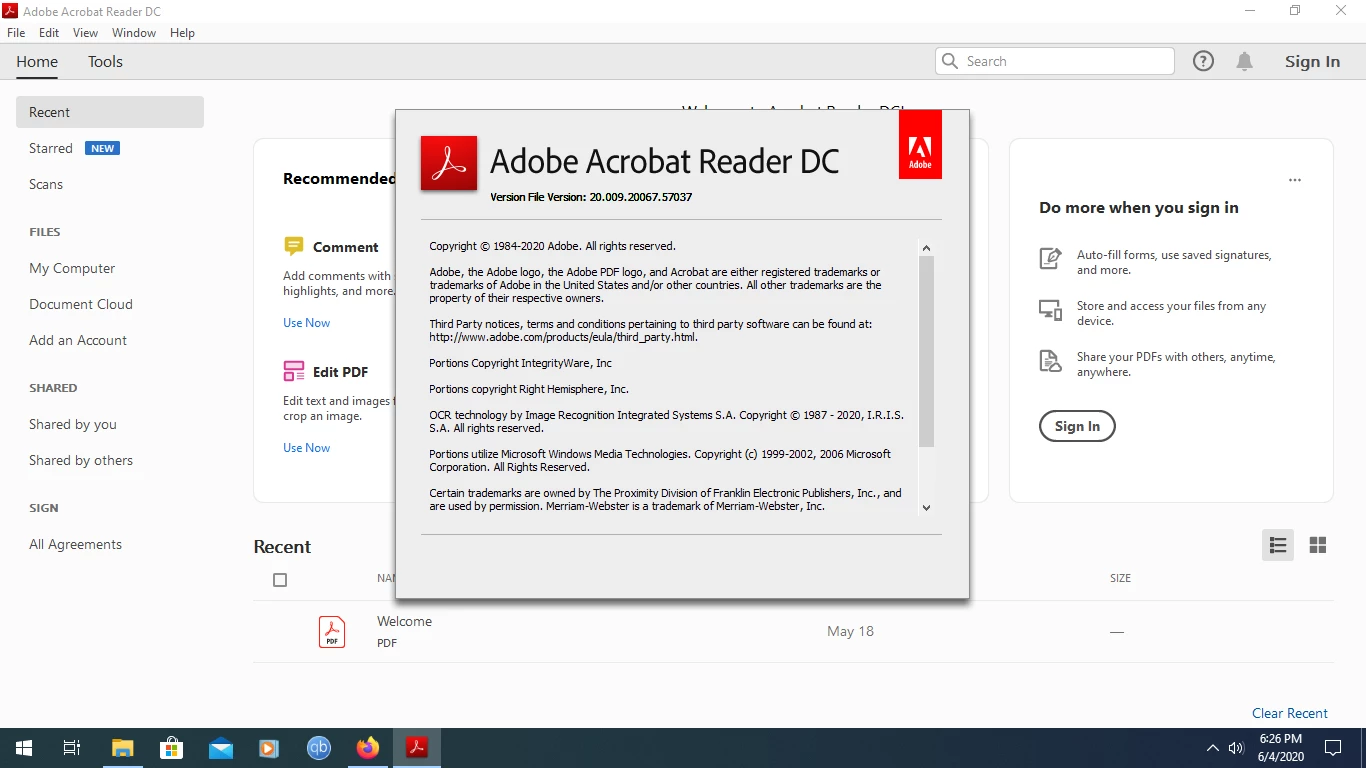
Task: Open the Window menu
Action: [x=134, y=33]
